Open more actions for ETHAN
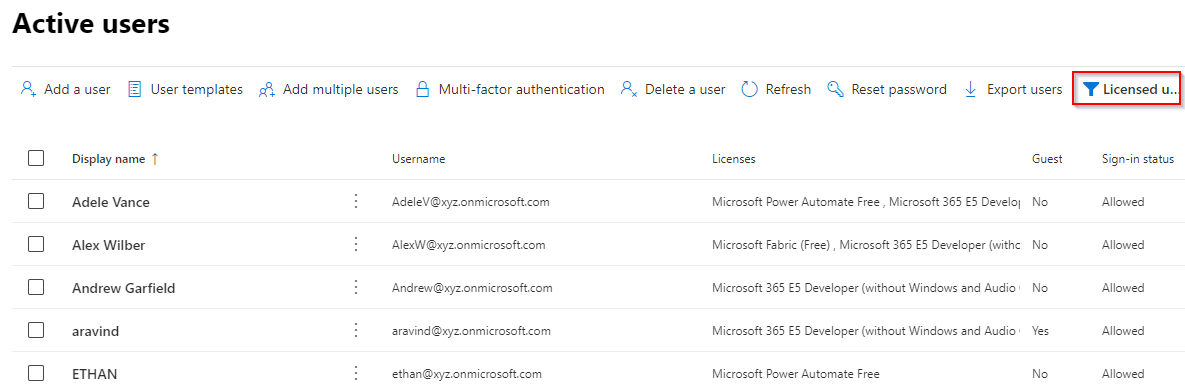 (x=356, y=374)
